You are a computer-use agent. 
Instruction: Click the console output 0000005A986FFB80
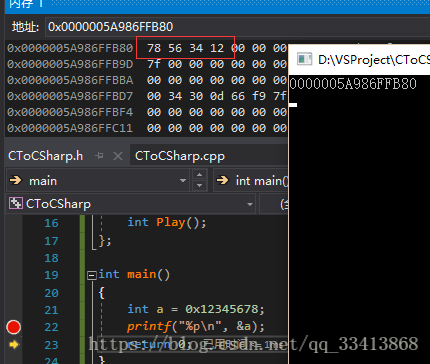click(x=353, y=83)
